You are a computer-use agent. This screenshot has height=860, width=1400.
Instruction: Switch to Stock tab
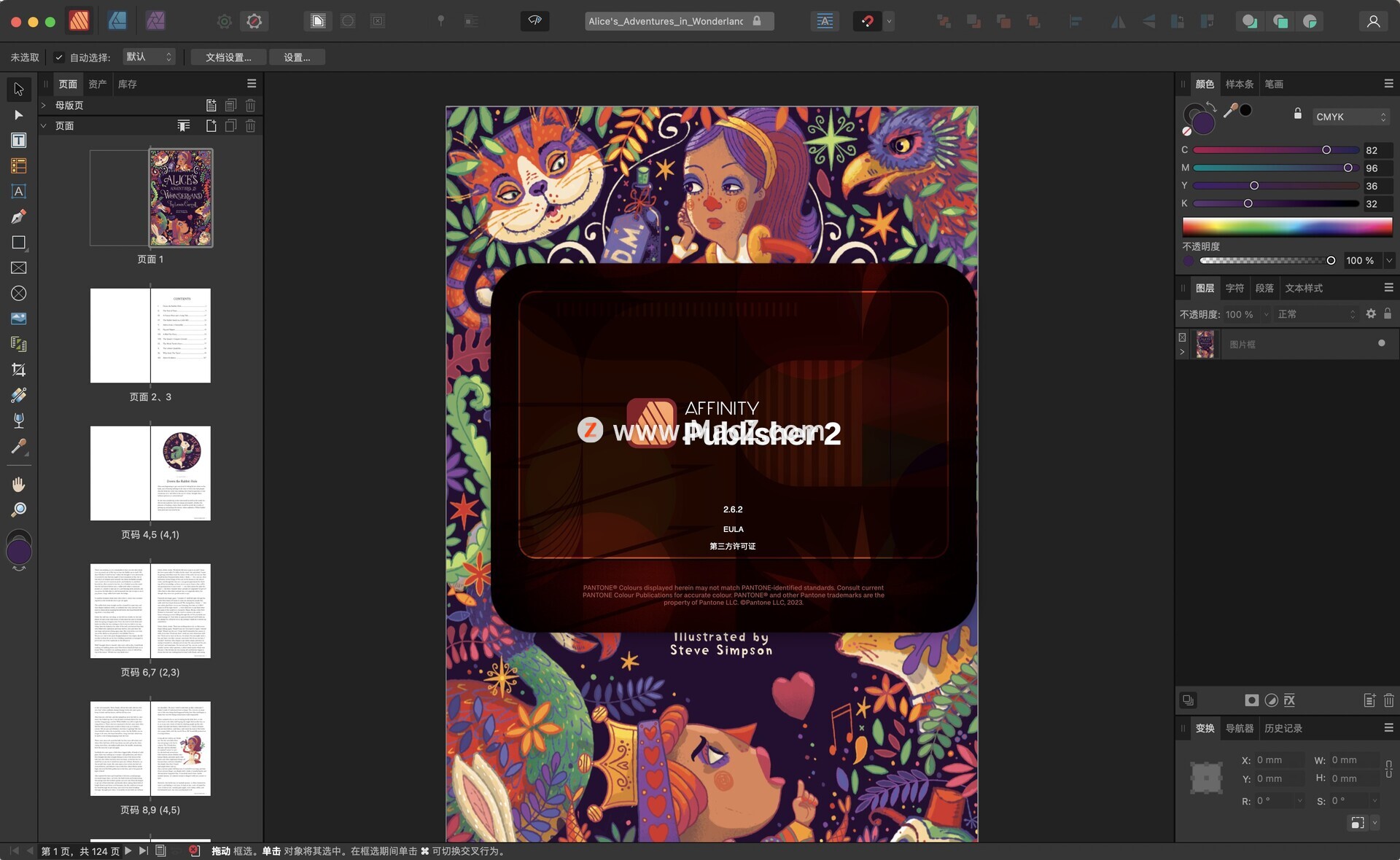coord(128,84)
